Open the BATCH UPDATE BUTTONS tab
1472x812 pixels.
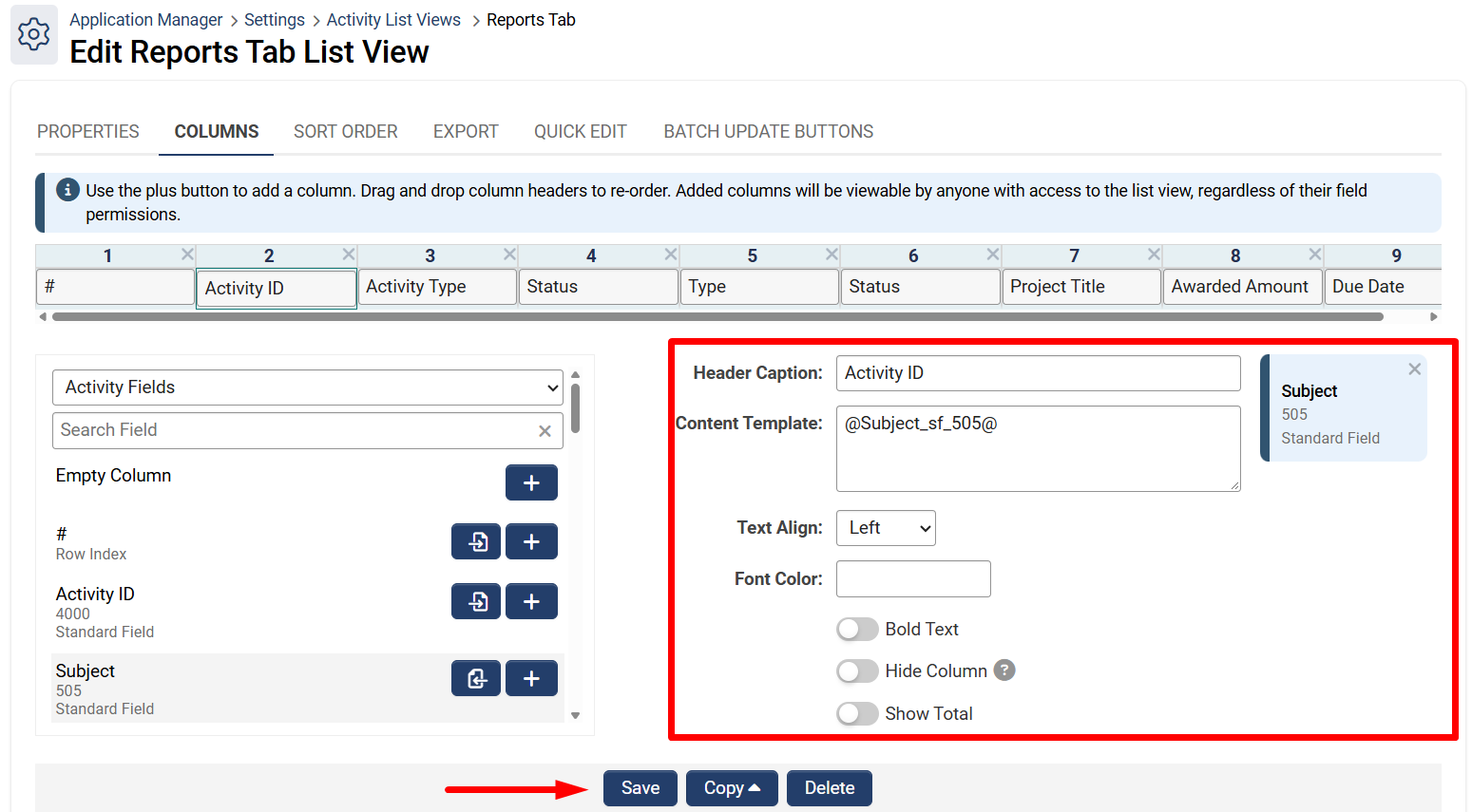click(769, 132)
